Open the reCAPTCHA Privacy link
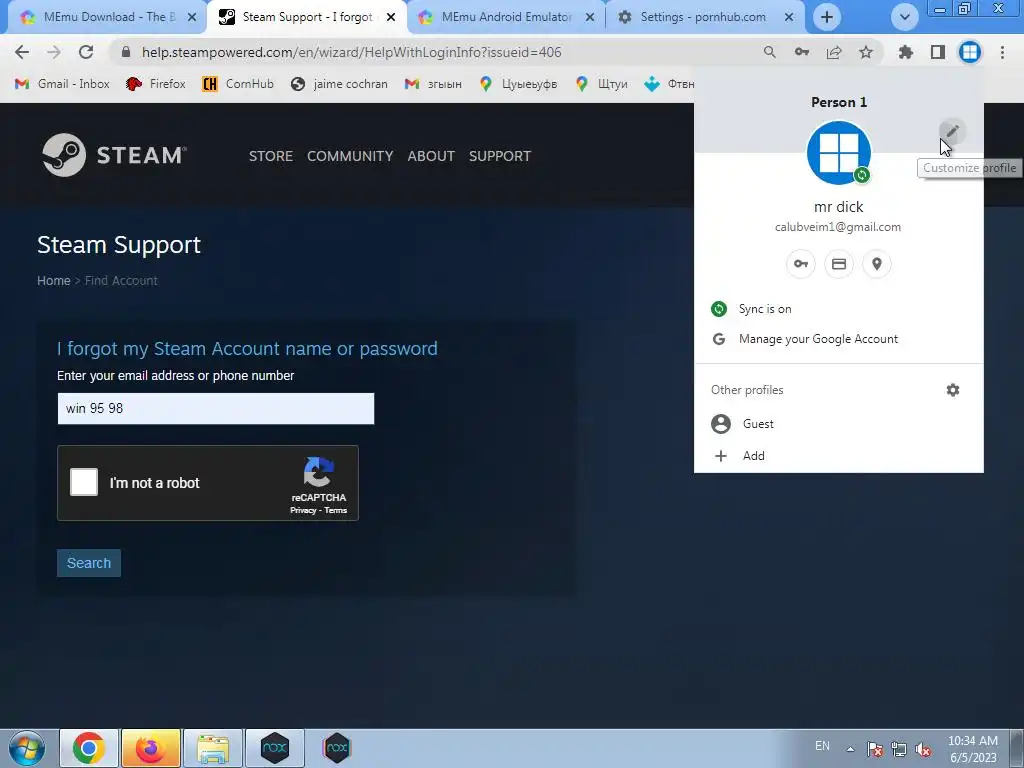The width and height of the screenshot is (1024, 768). tap(303, 511)
